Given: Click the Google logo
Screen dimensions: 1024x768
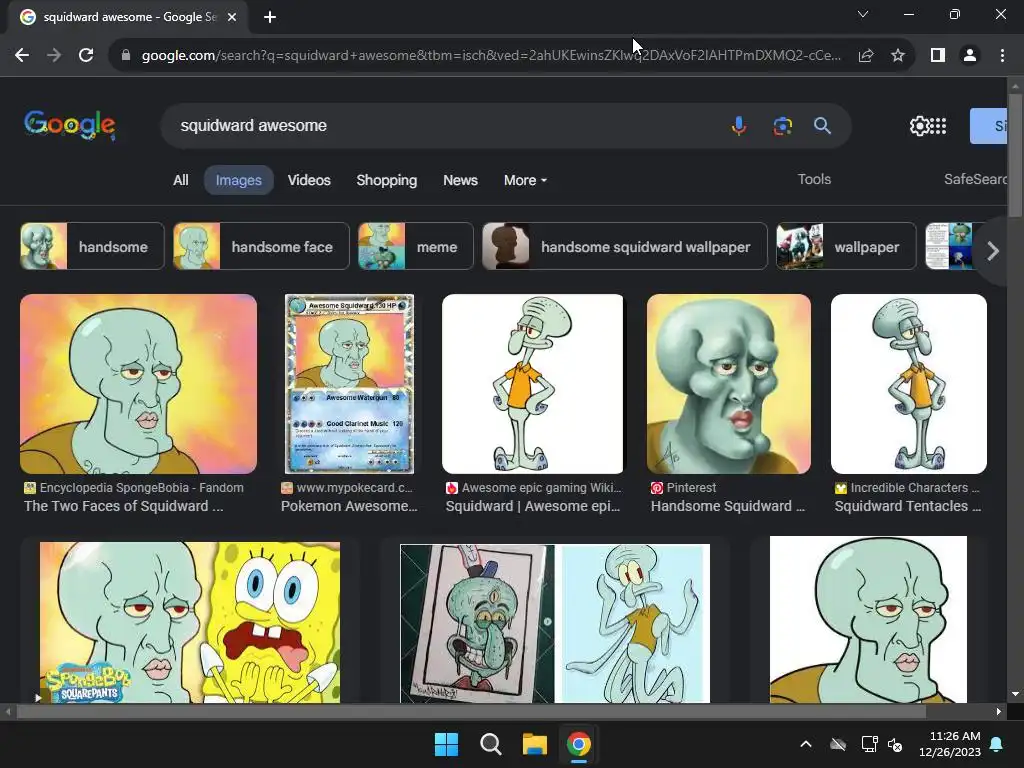Looking at the screenshot, I should point(70,125).
